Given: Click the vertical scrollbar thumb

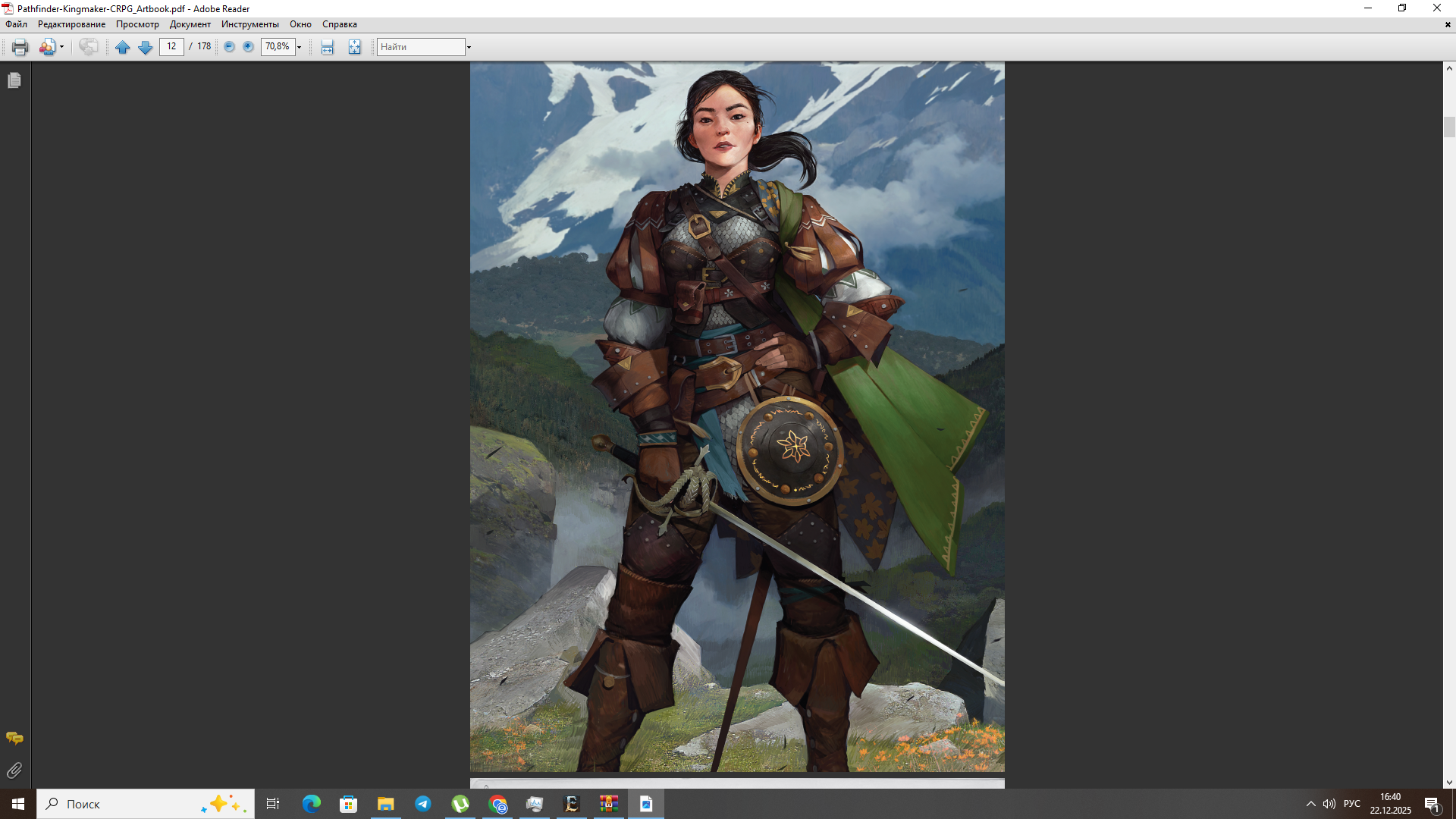Looking at the screenshot, I should [1449, 127].
